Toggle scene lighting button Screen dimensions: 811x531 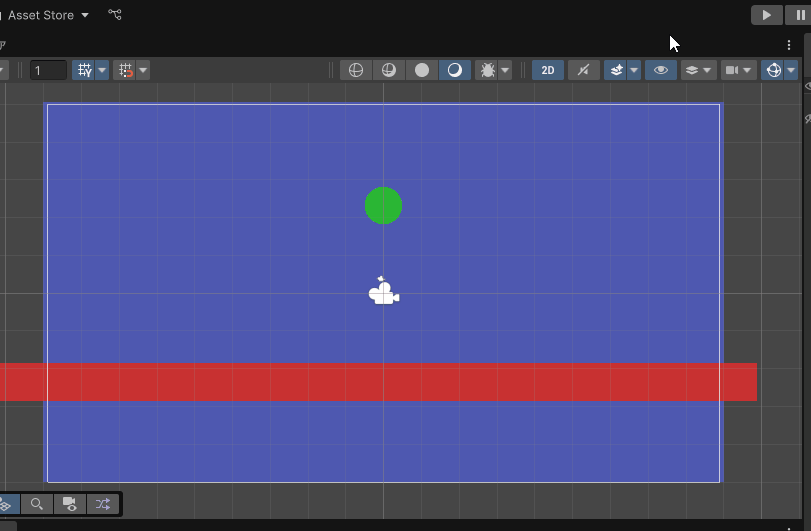point(583,70)
